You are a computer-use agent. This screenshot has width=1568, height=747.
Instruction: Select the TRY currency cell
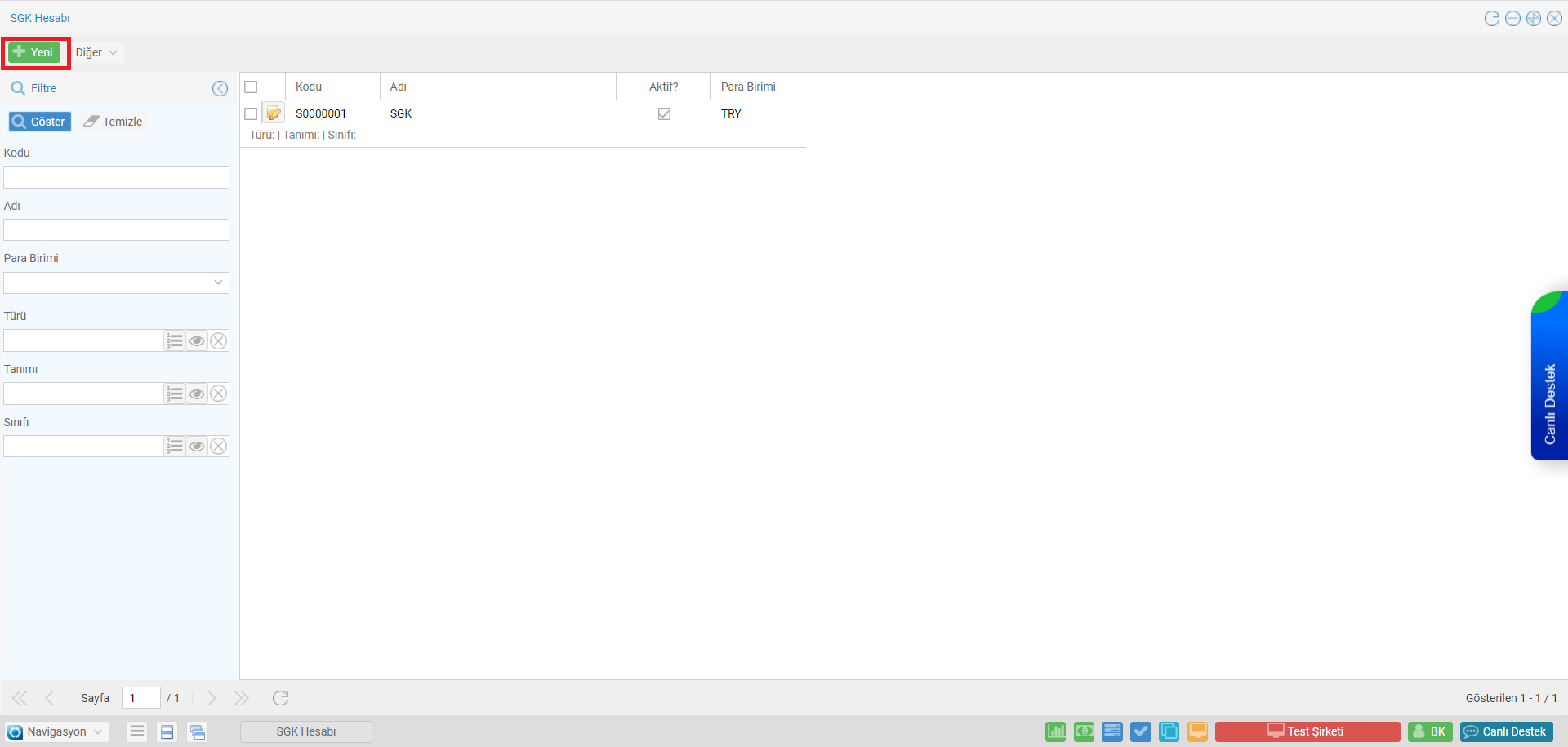coord(731,113)
